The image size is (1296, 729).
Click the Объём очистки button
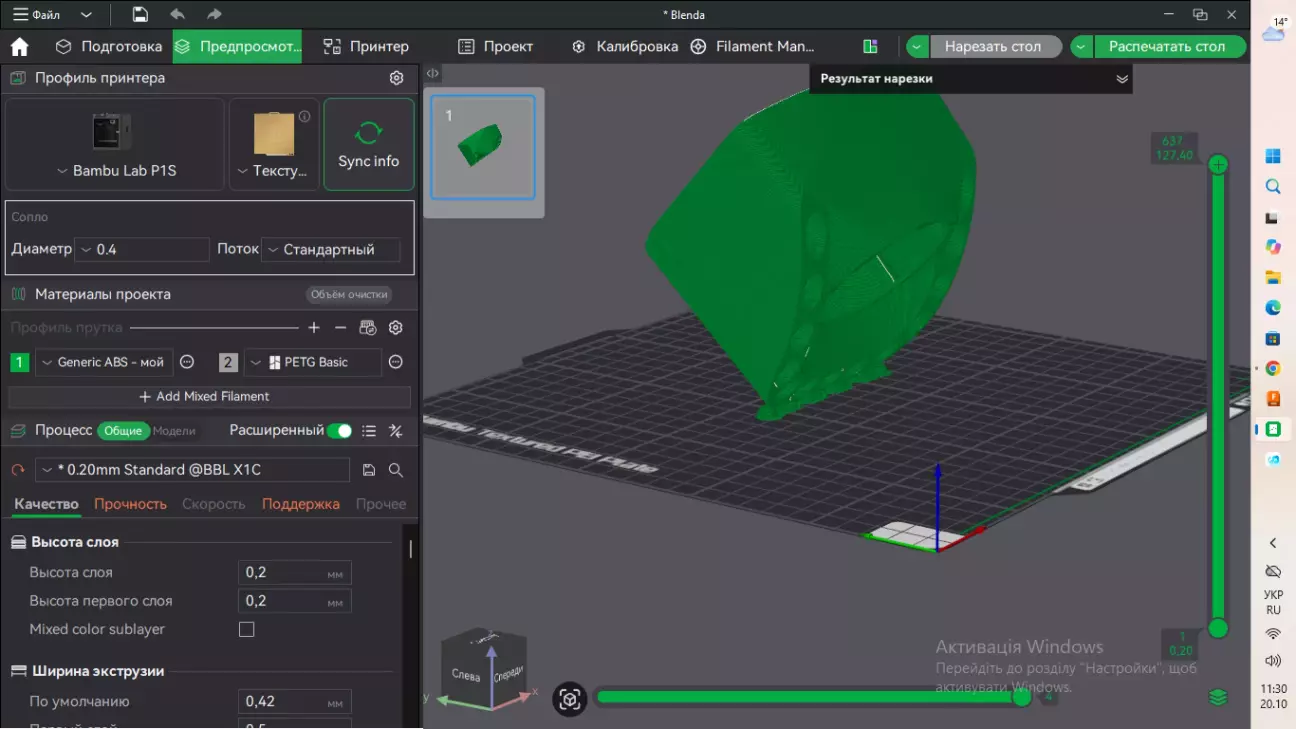click(x=348, y=295)
